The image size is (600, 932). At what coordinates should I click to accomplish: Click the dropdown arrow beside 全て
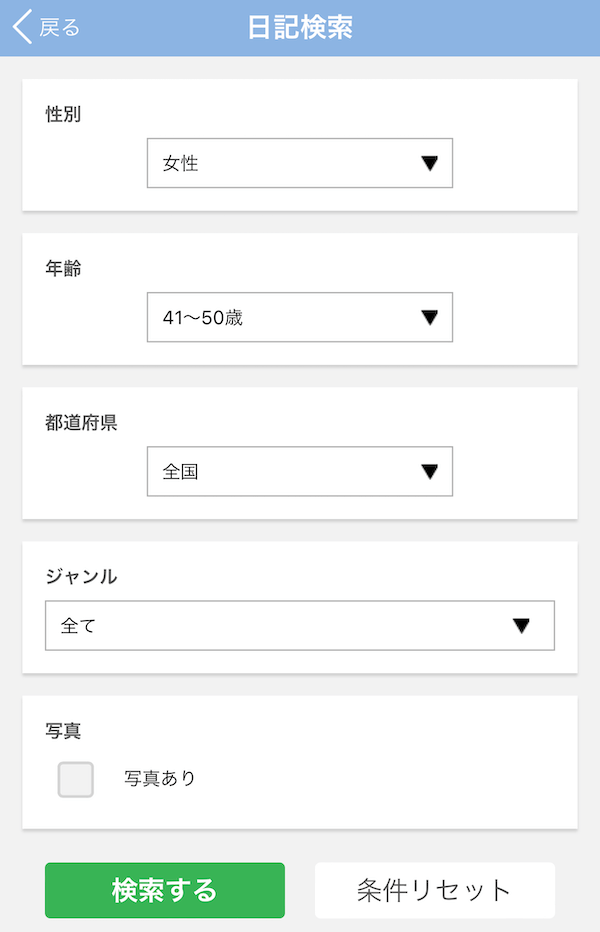pos(521,625)
